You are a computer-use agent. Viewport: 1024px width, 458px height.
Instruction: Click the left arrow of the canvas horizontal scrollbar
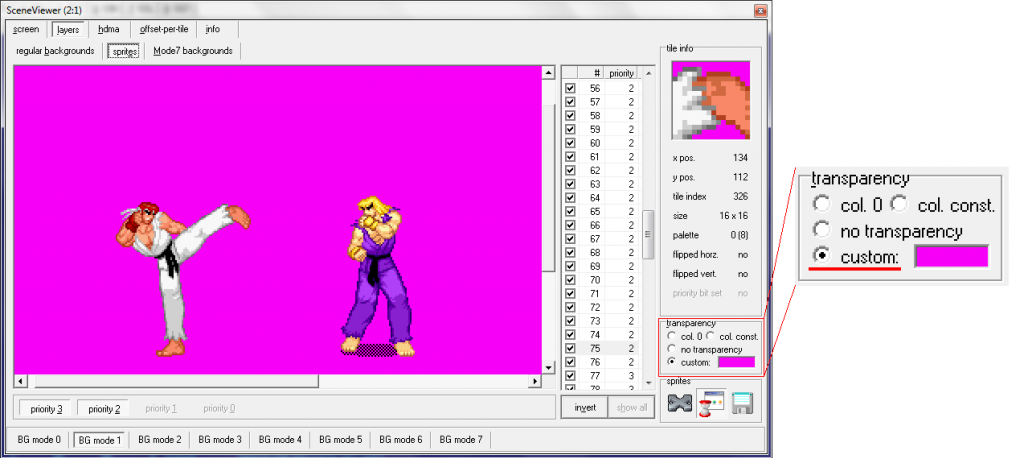(x=20, y=382)
